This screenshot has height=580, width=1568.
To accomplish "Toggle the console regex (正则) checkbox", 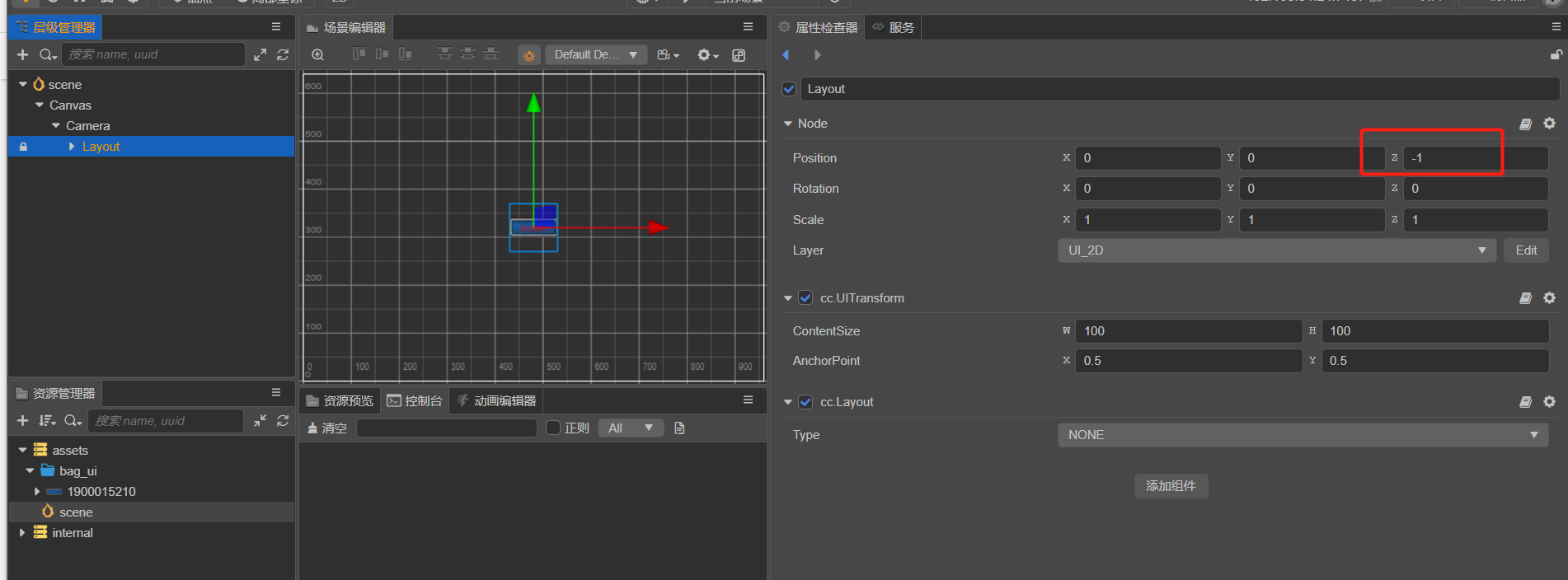I will 553,428.
